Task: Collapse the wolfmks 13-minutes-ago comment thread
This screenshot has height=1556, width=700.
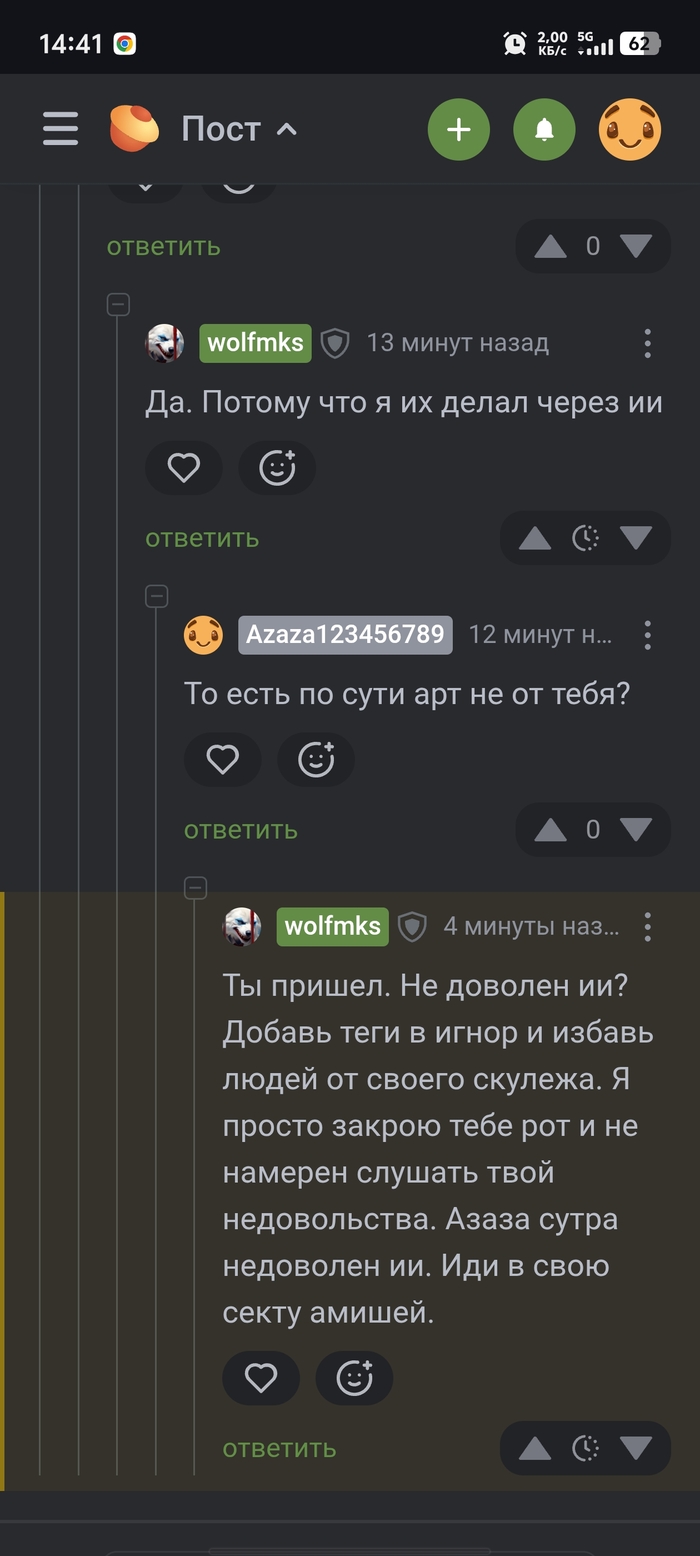Action: [x=118, y=304]
